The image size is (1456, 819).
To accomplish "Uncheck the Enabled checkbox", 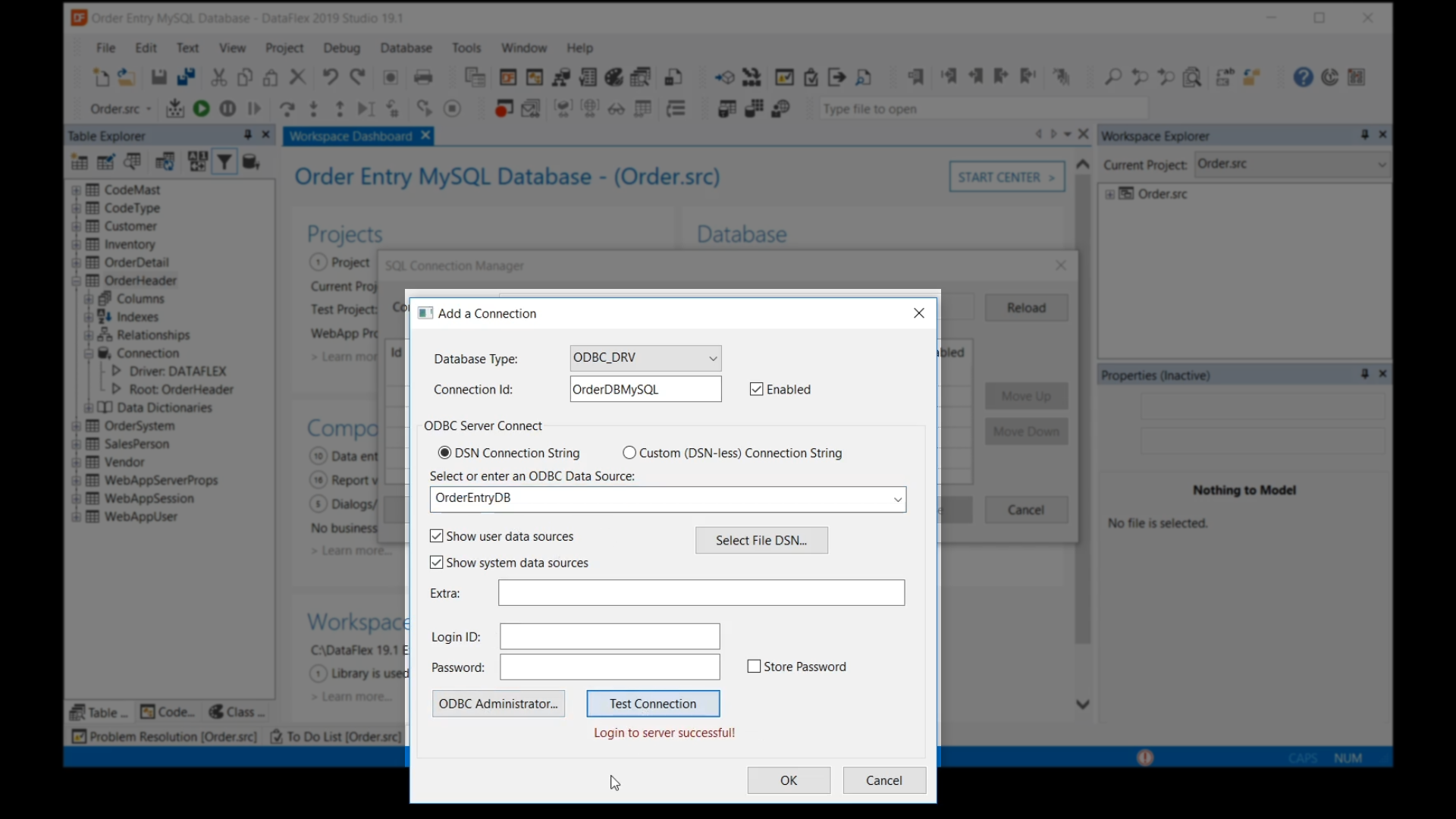I will [756, 389].
